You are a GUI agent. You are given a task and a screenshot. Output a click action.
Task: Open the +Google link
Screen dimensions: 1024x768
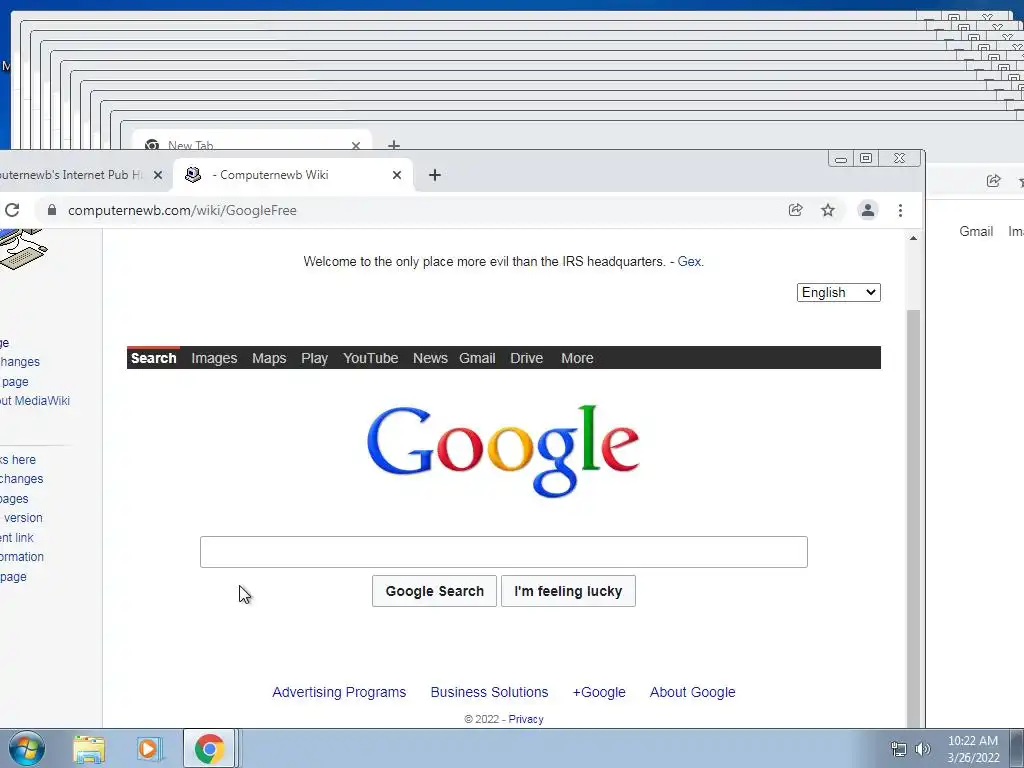click(x=599, y=692)
